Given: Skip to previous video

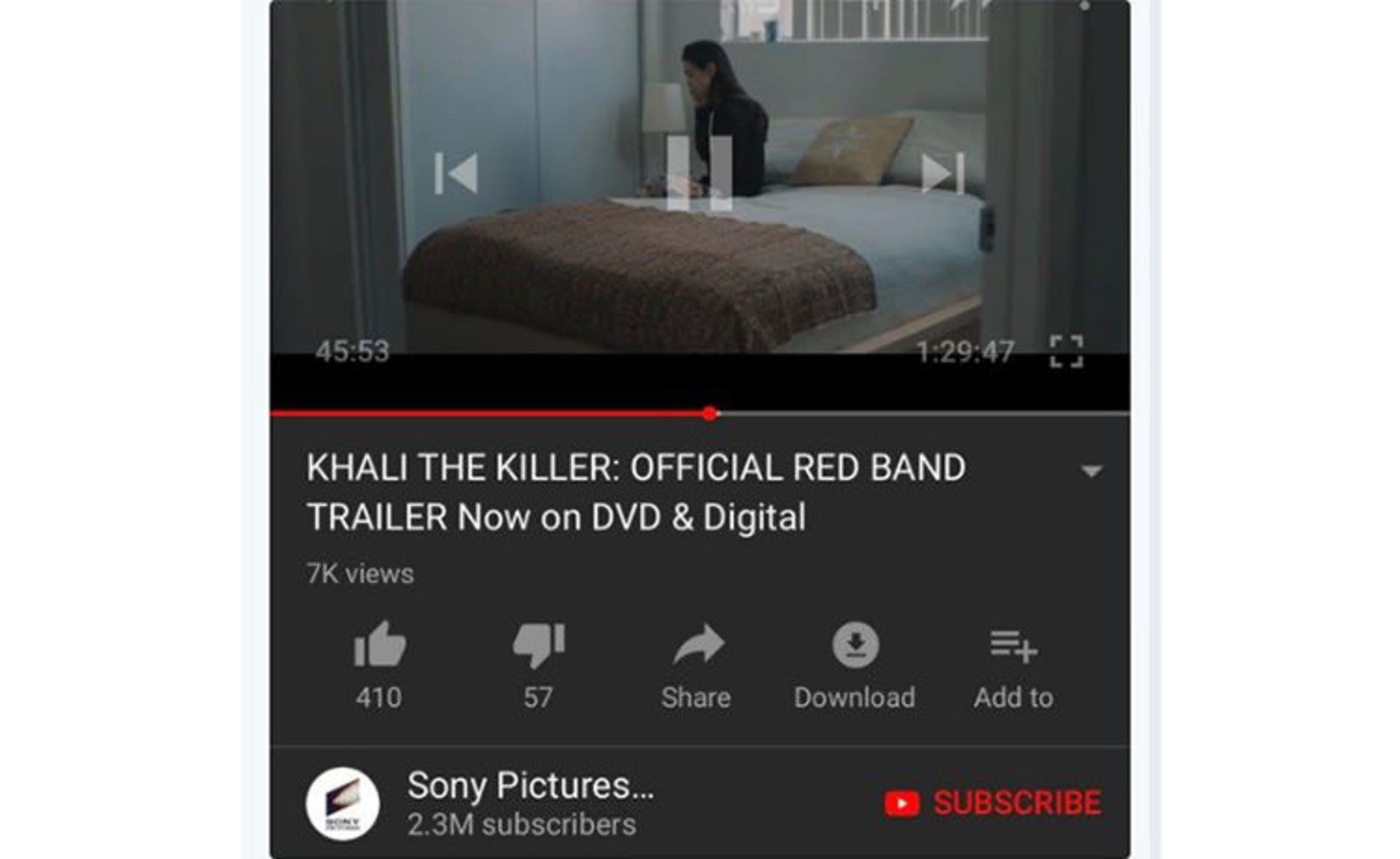Looking at the screenshot, I should 456,174.
